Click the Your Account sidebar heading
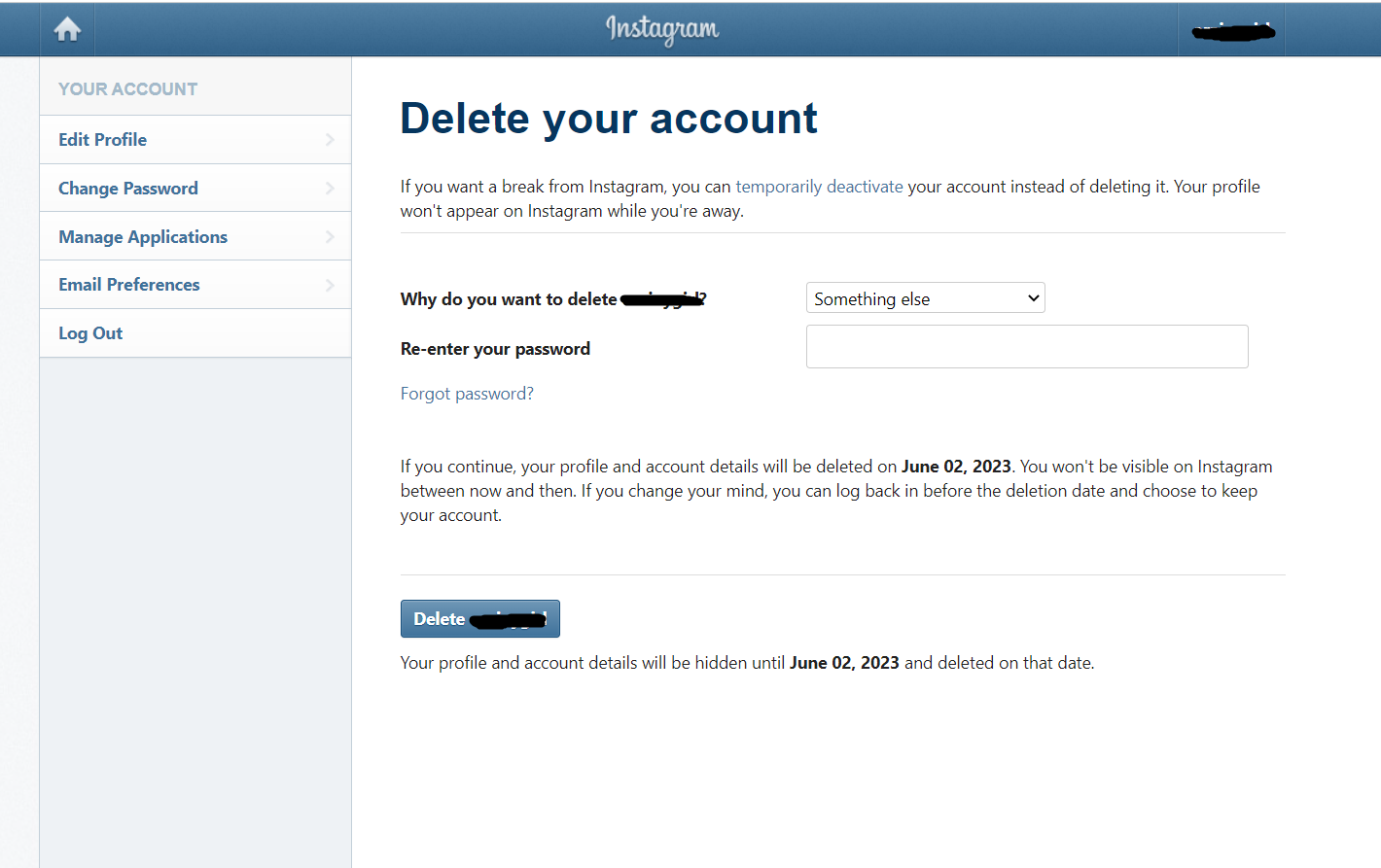The height and width of the screenshot is (868, 1381). pos(128,89)
